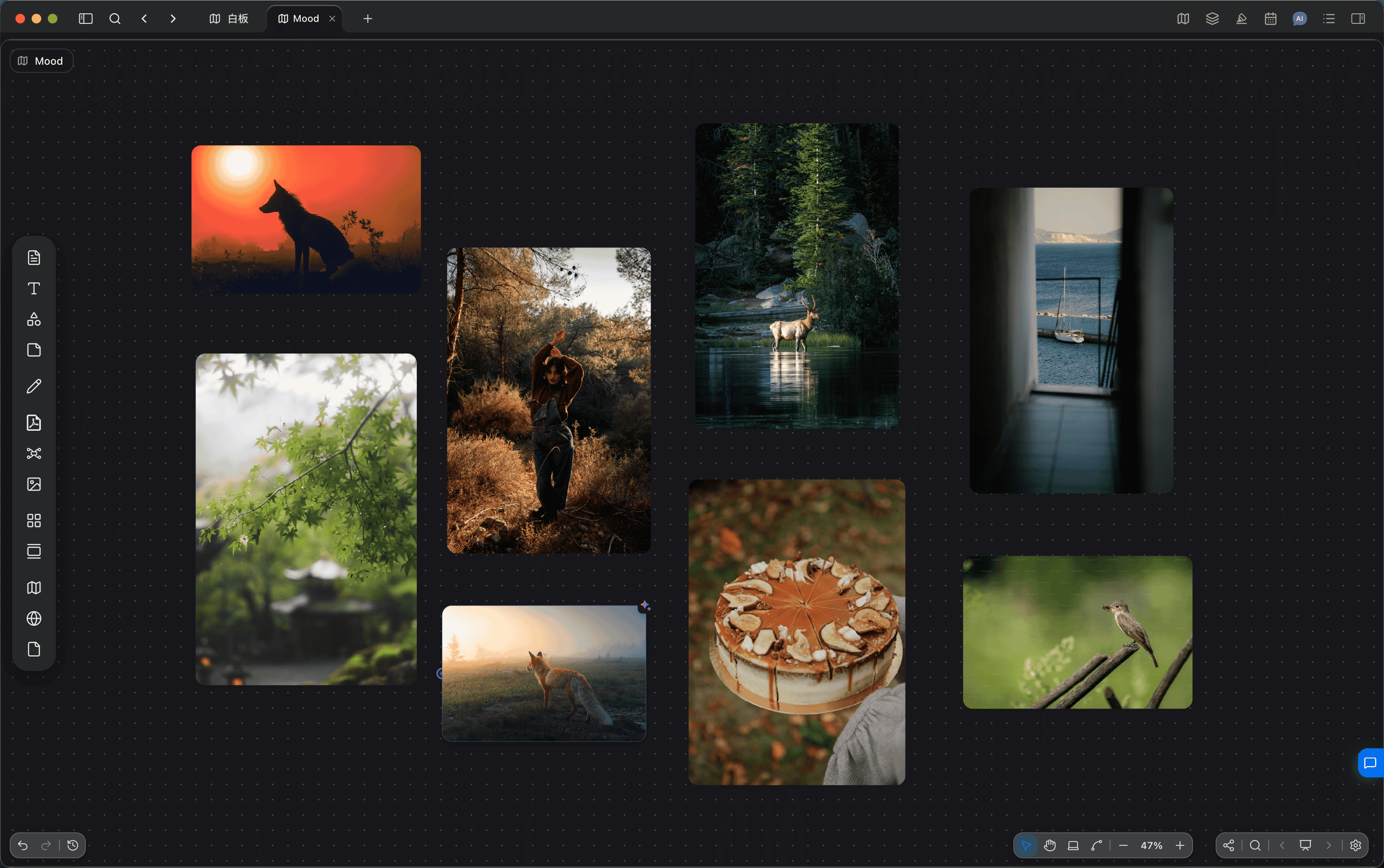1384x868 pixels.
Task: Toggle the right sidebar panel
Action: tap(1358, 18)
